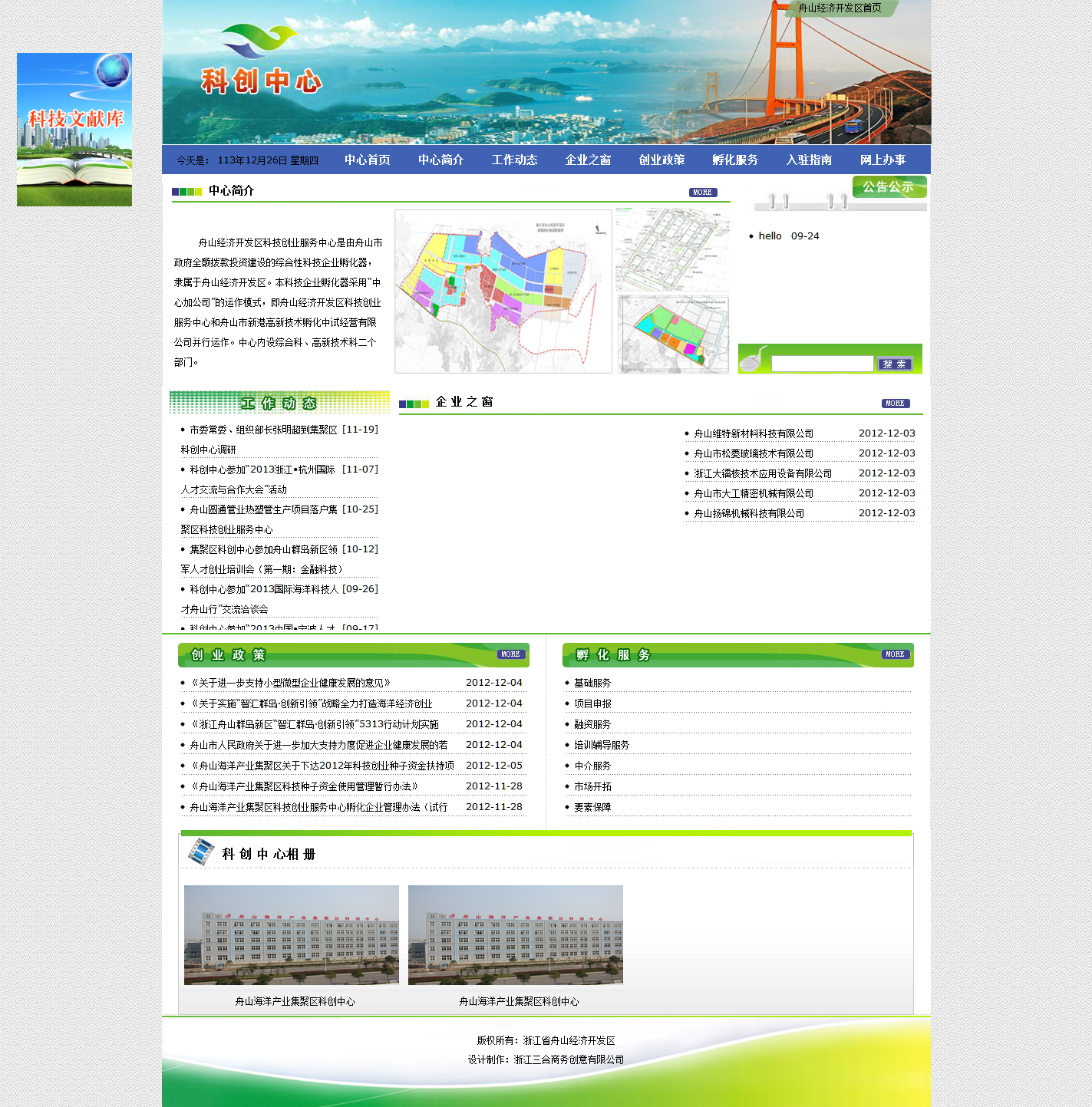Select 工作动态 in navigation bar
Screen dimensions: 1092x1107
click(514, 160)
